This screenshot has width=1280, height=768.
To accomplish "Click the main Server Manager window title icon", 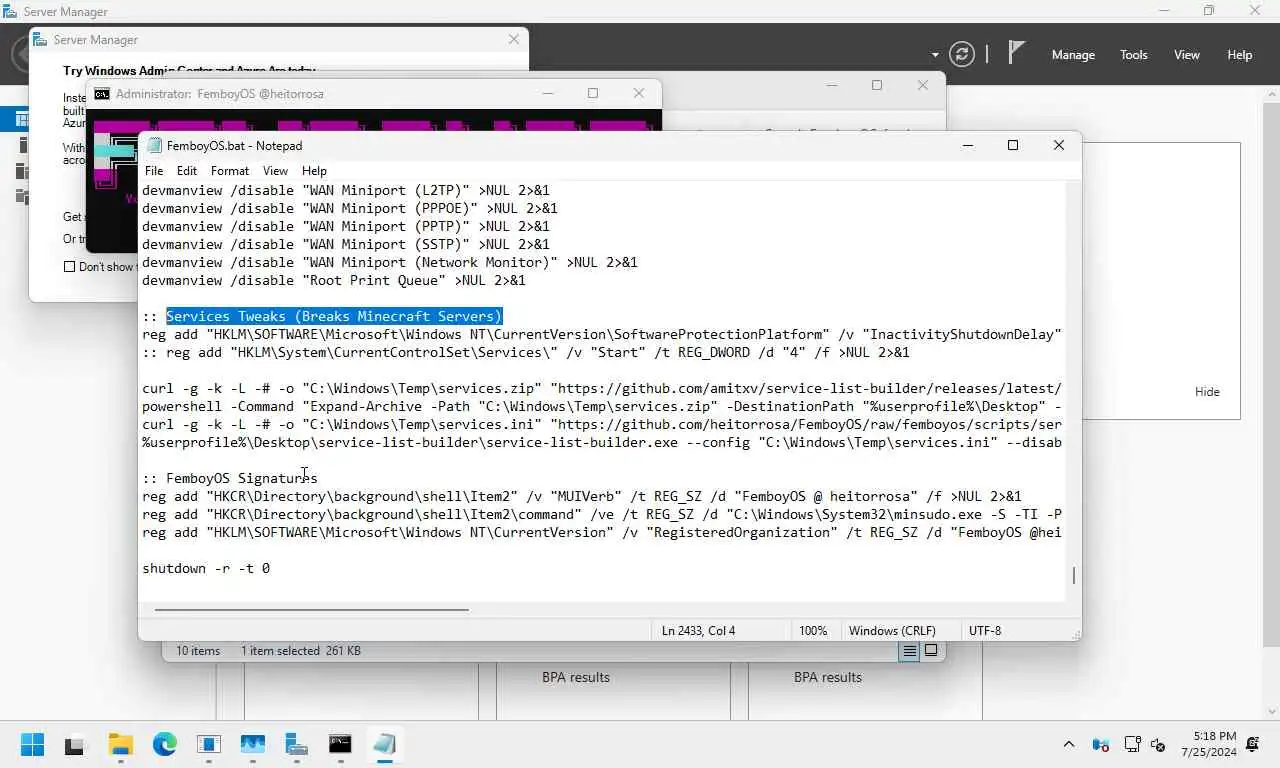I will click(x=9, y=12).
